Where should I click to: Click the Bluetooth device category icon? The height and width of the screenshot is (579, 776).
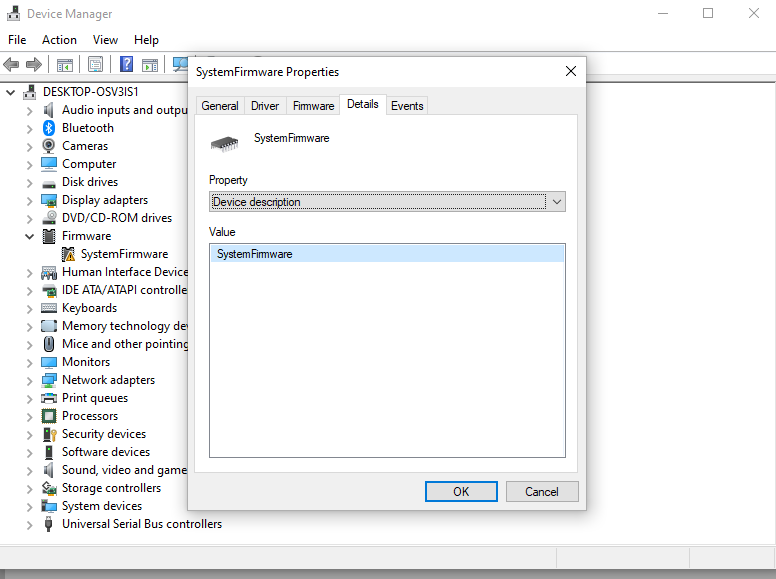[49, 128]
